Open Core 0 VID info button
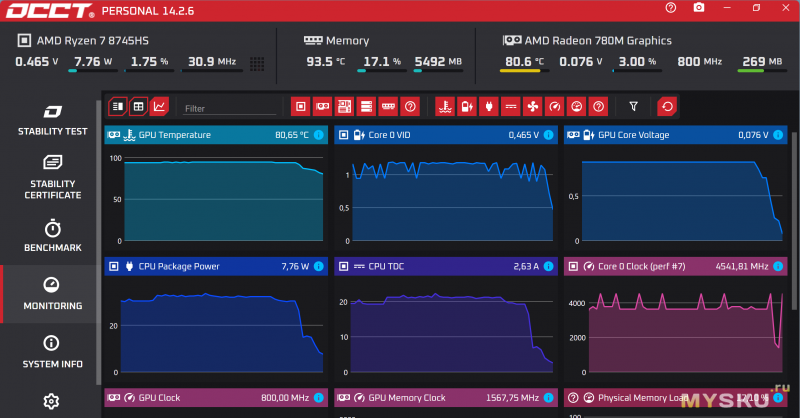800x418 pixels. (x=548, y=135)
